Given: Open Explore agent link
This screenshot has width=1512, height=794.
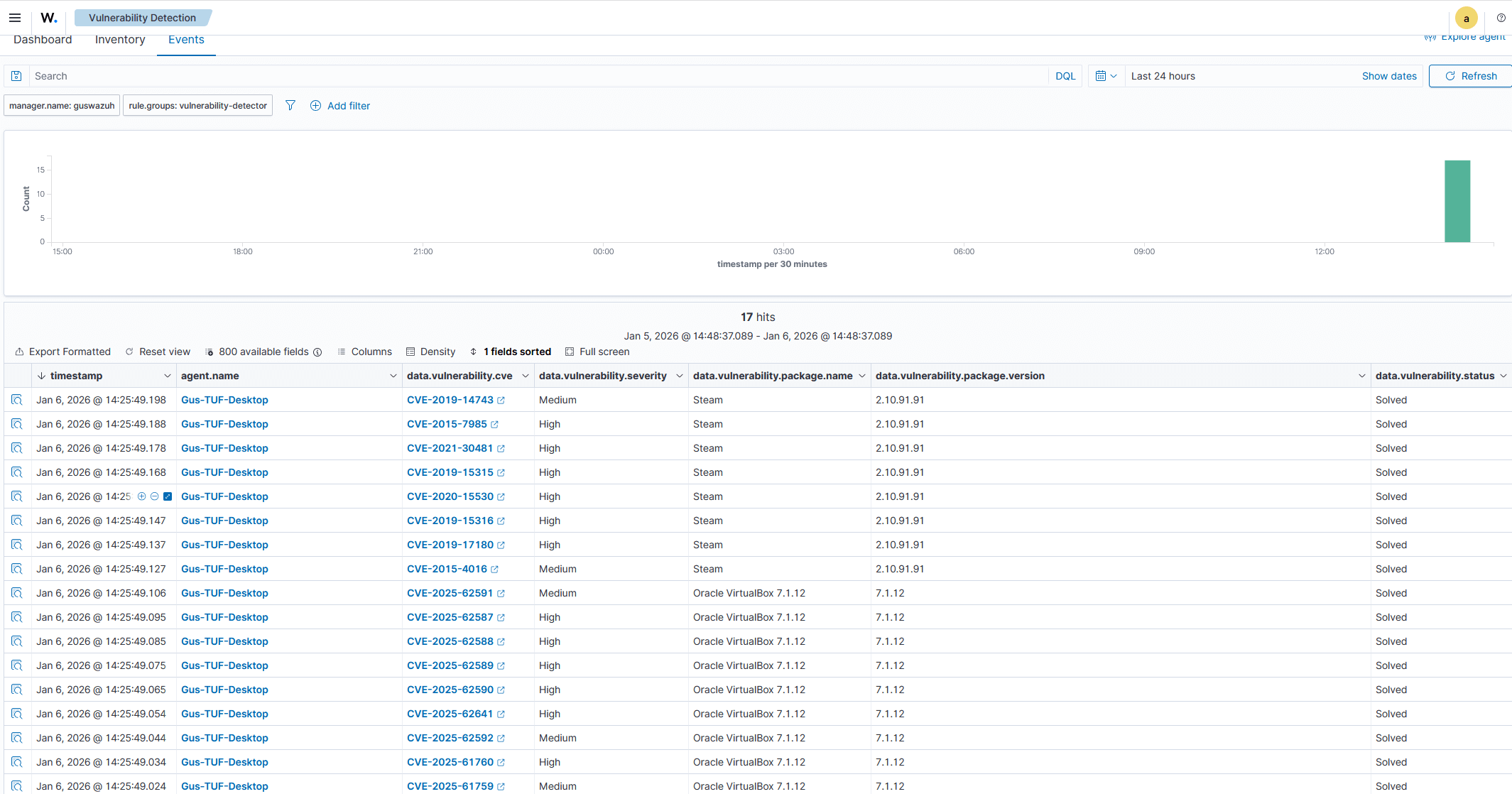Looking at the screenshot, I should (x=1464, y=37).
